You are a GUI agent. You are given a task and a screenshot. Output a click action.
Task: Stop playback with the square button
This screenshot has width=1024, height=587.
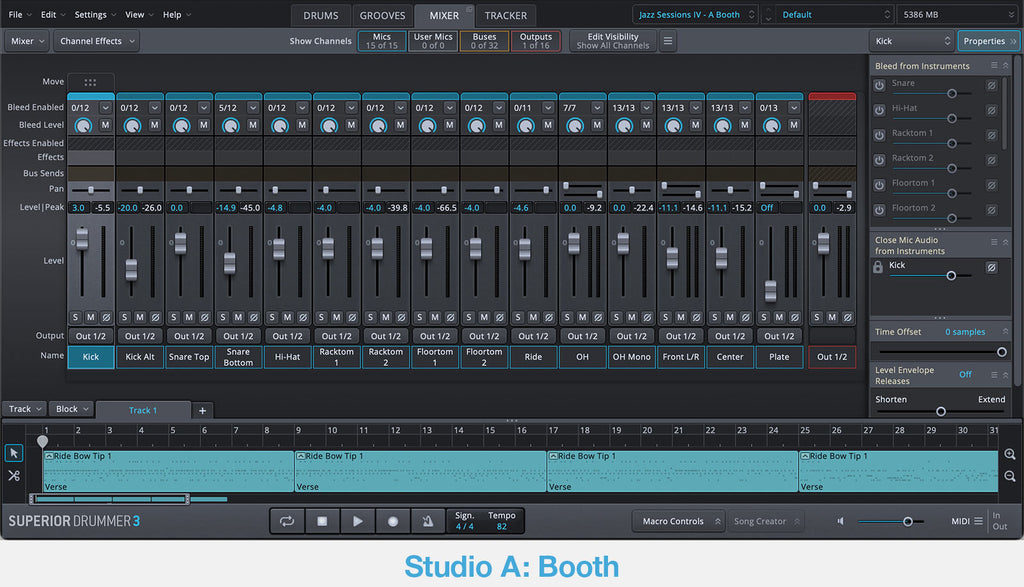click(322, 521)
